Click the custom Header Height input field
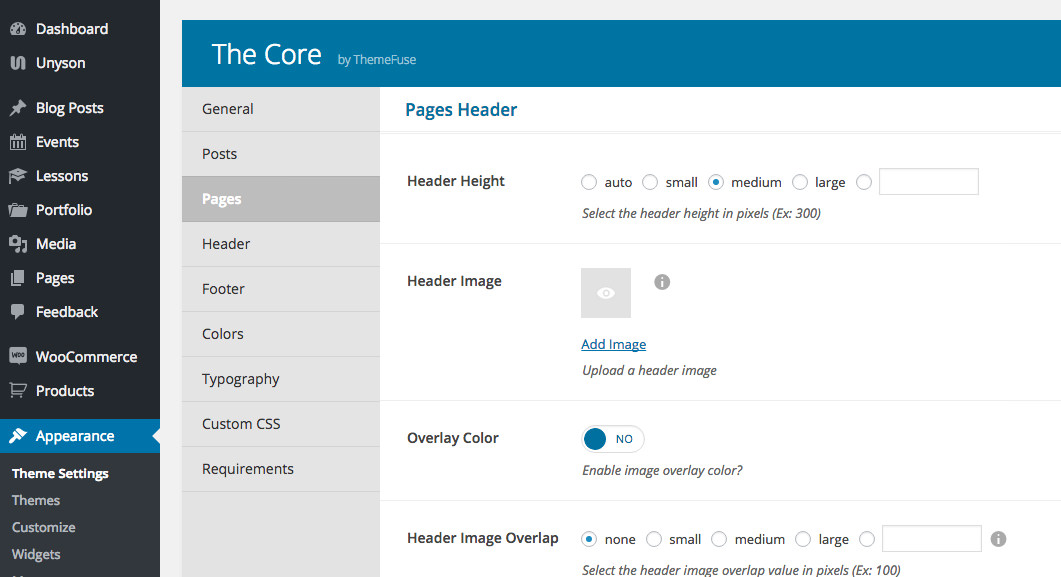 point(928,181)
